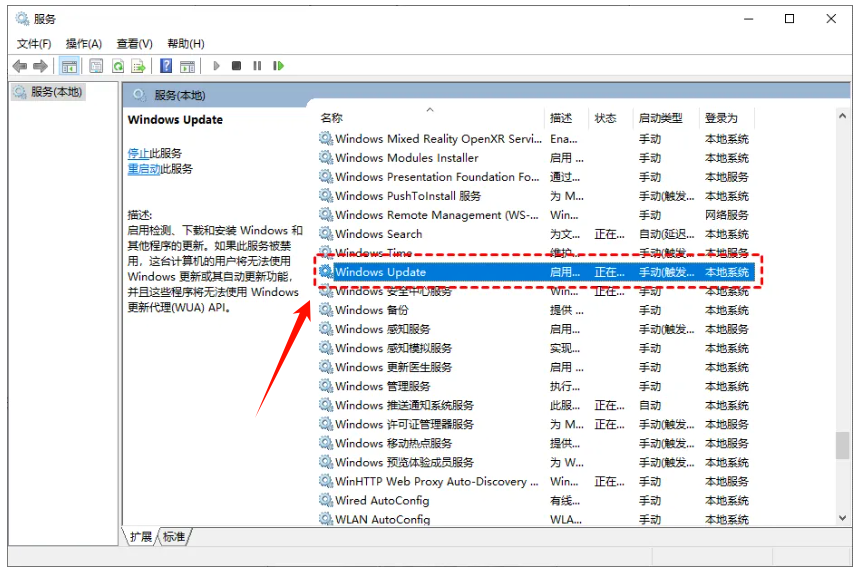Click gear icon of Windows Modules Installer
Image resolution: width=860 pixels, height=576 pixels.
326,157
